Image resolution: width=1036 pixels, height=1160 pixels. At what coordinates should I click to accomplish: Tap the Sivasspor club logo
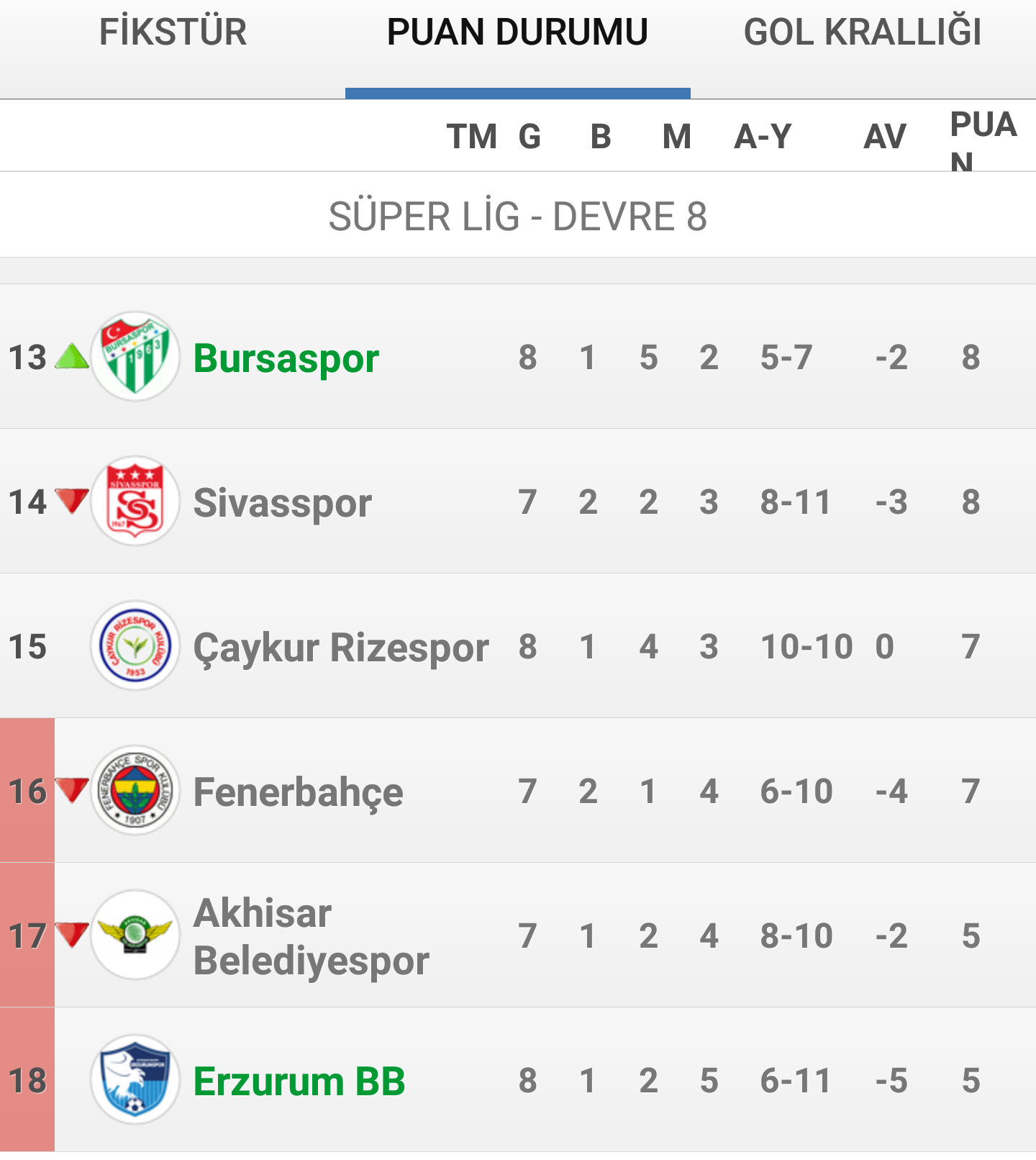tap(135, 502)
